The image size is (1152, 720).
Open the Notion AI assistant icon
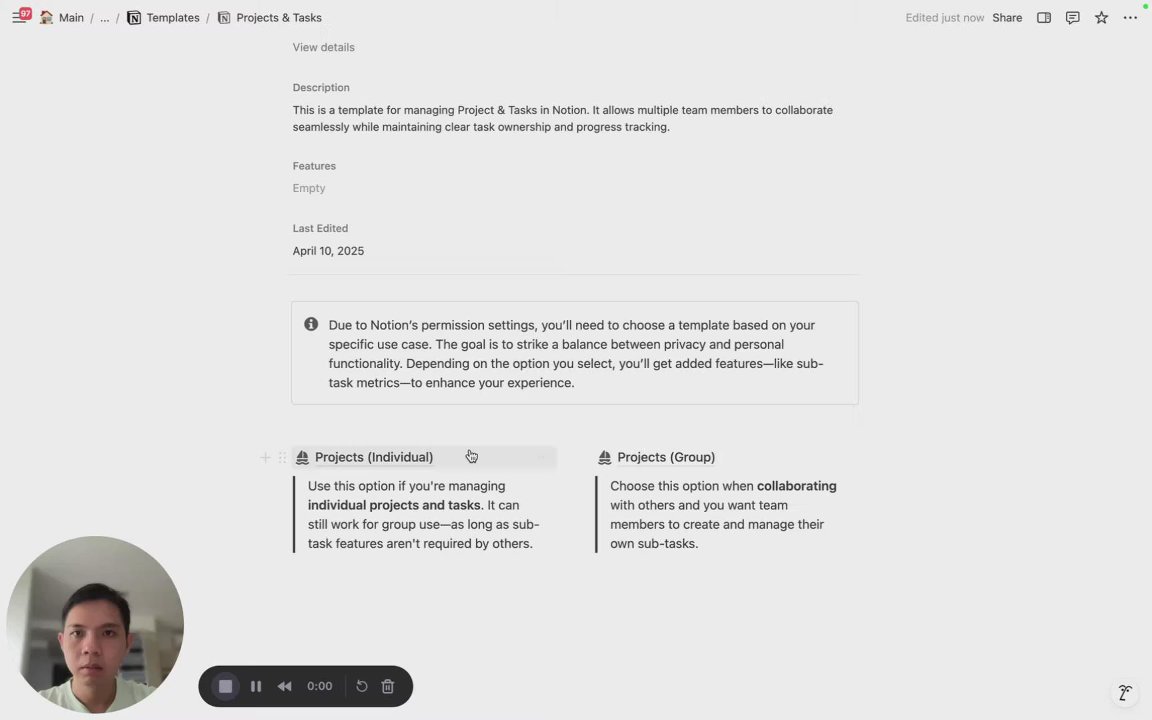point(1124,692)
